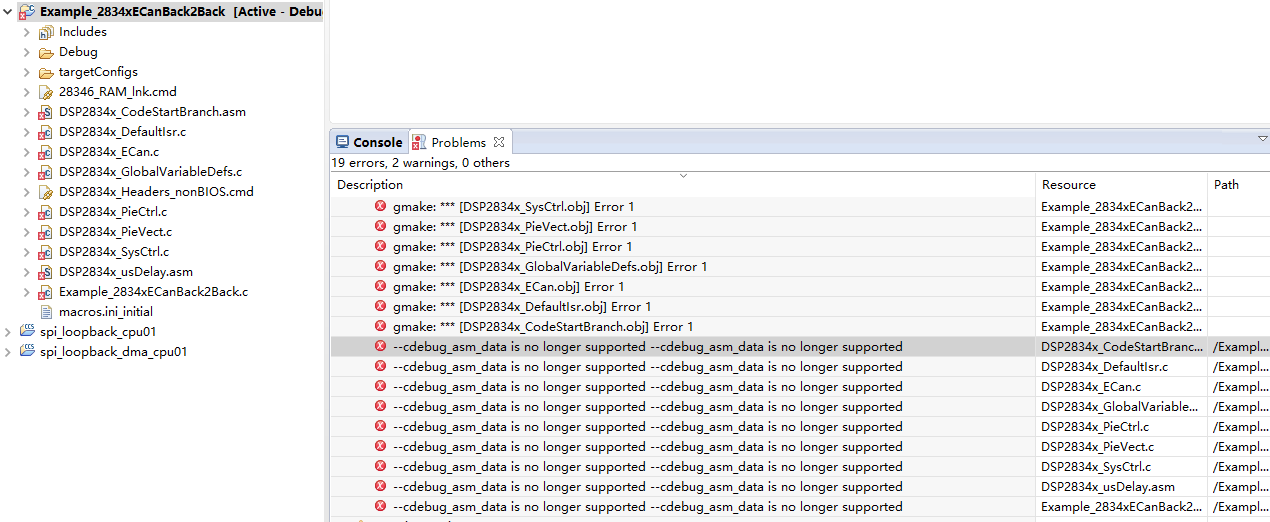Click the DSP2834x_DefaultIsr.c file icon
Viewport: 1270px width, 522px height.
45,132
